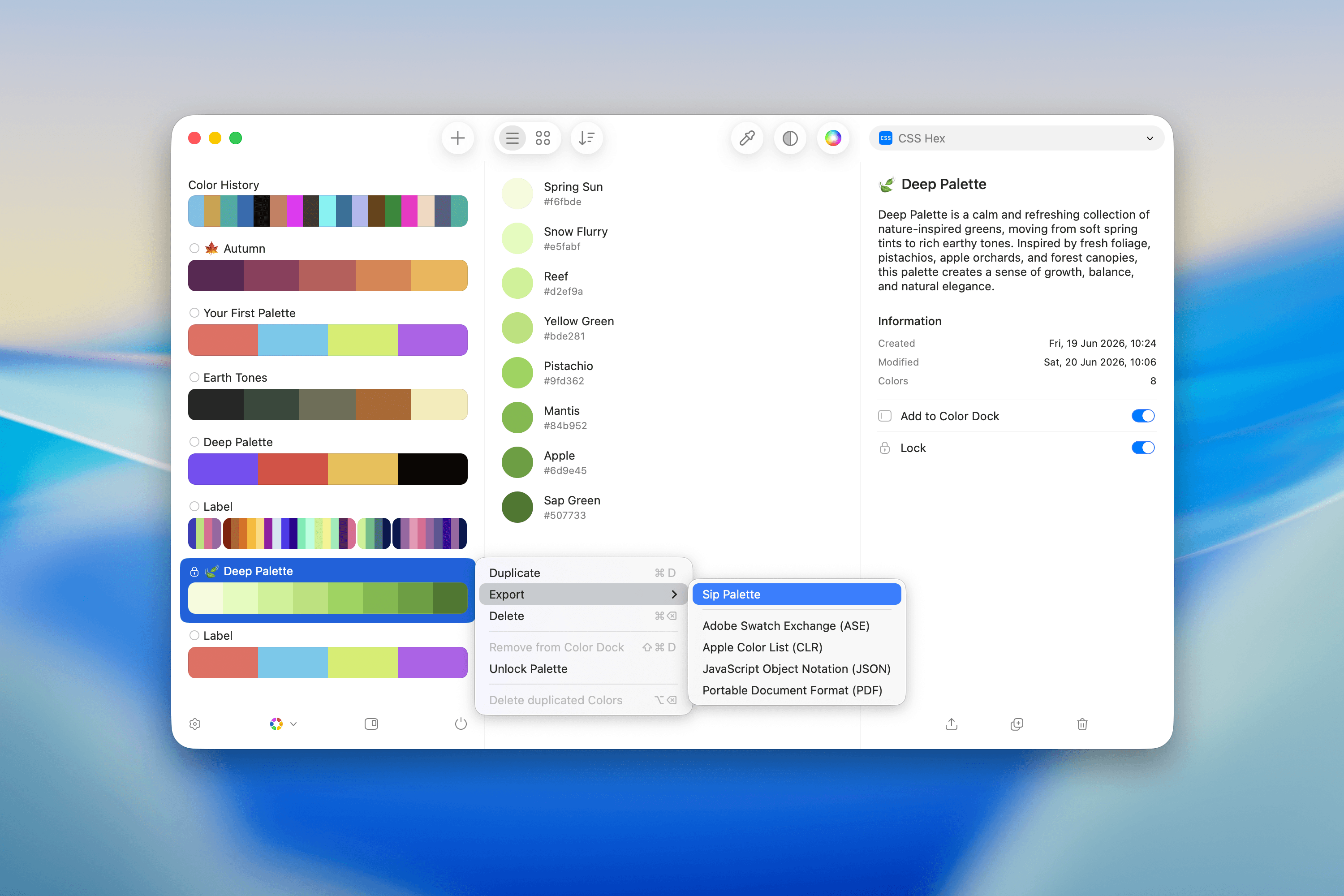The width and height of the screenshot is (1344, 896).
Task: Click the Reef color swatch
Action: pyautogui.click(x=517, y=284)
